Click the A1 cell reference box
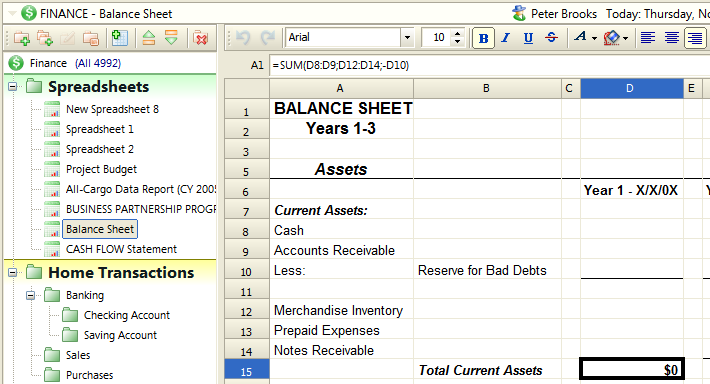The width and height of the screenshot is (710, 384). coord(256,65)
